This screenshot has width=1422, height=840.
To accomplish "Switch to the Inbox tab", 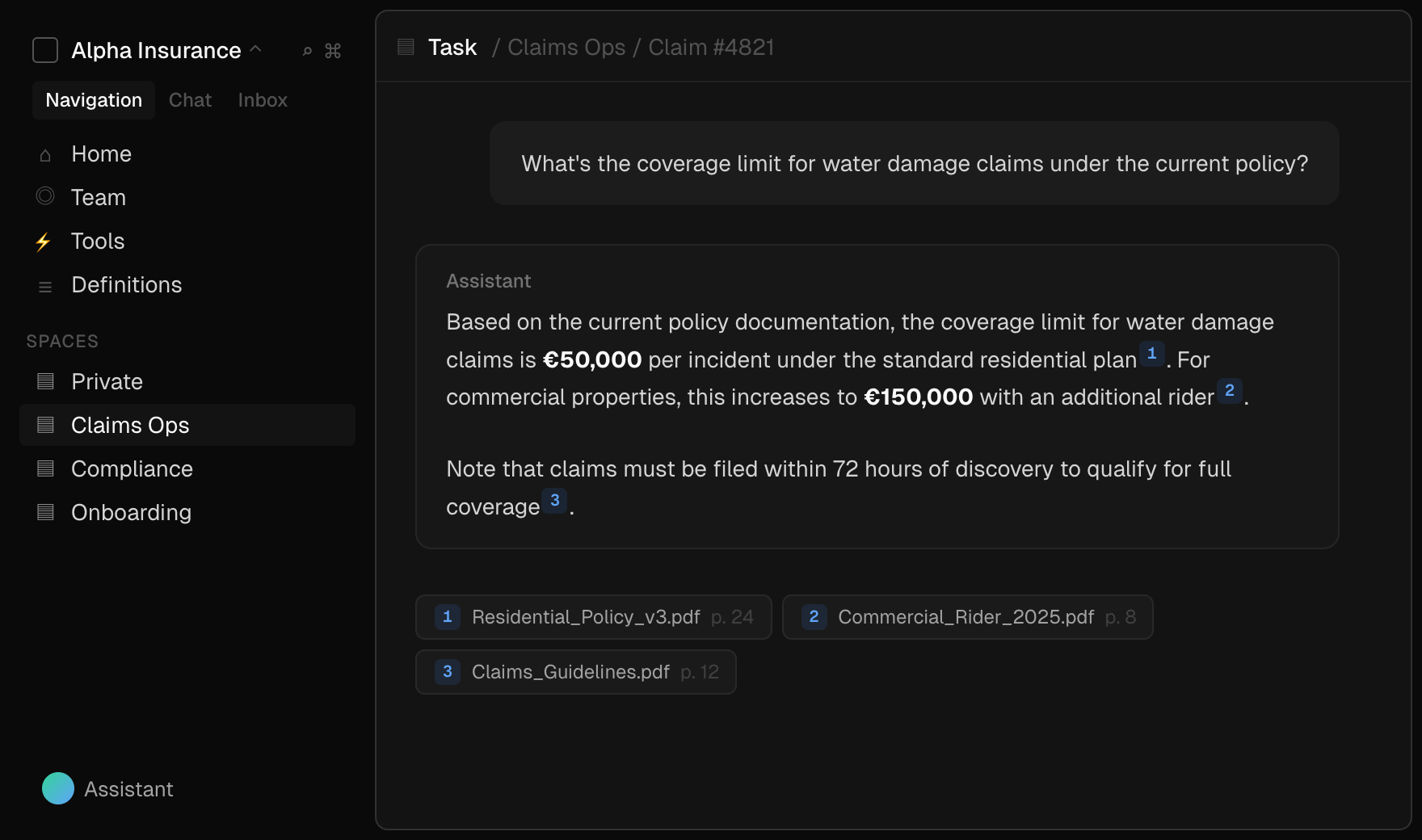I will [x=263, y=100].
